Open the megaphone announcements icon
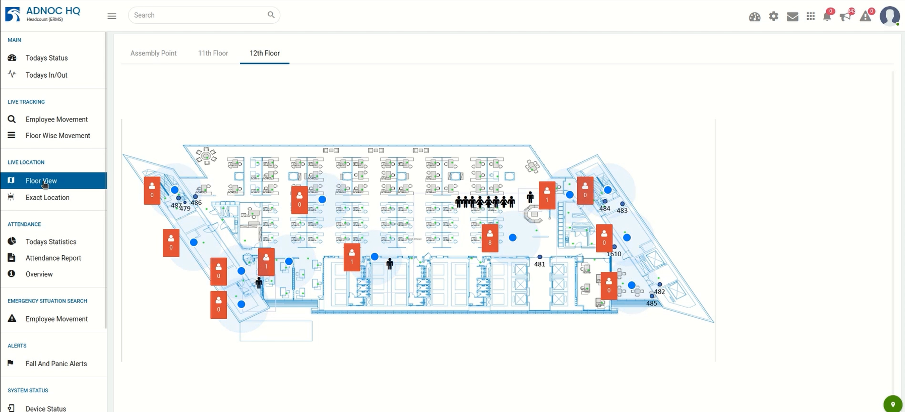This screenshot has width=906, height=412. 846,16
